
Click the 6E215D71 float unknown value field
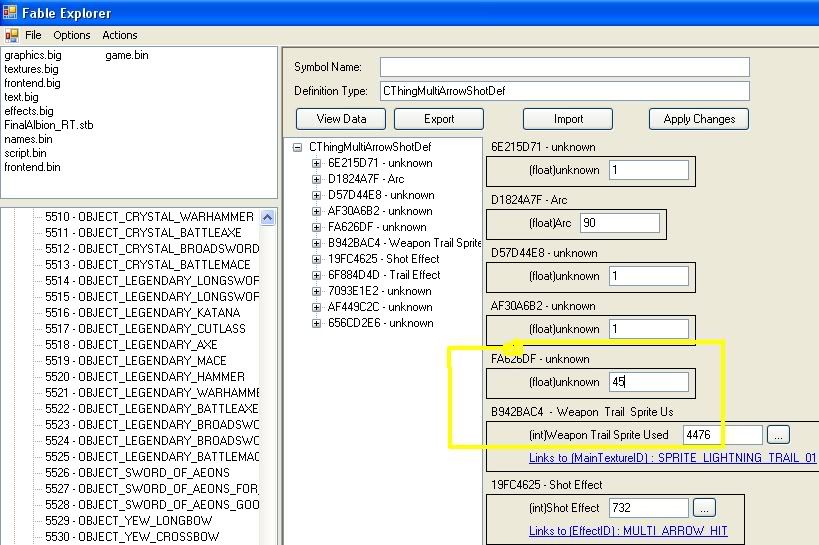point(649,170)
